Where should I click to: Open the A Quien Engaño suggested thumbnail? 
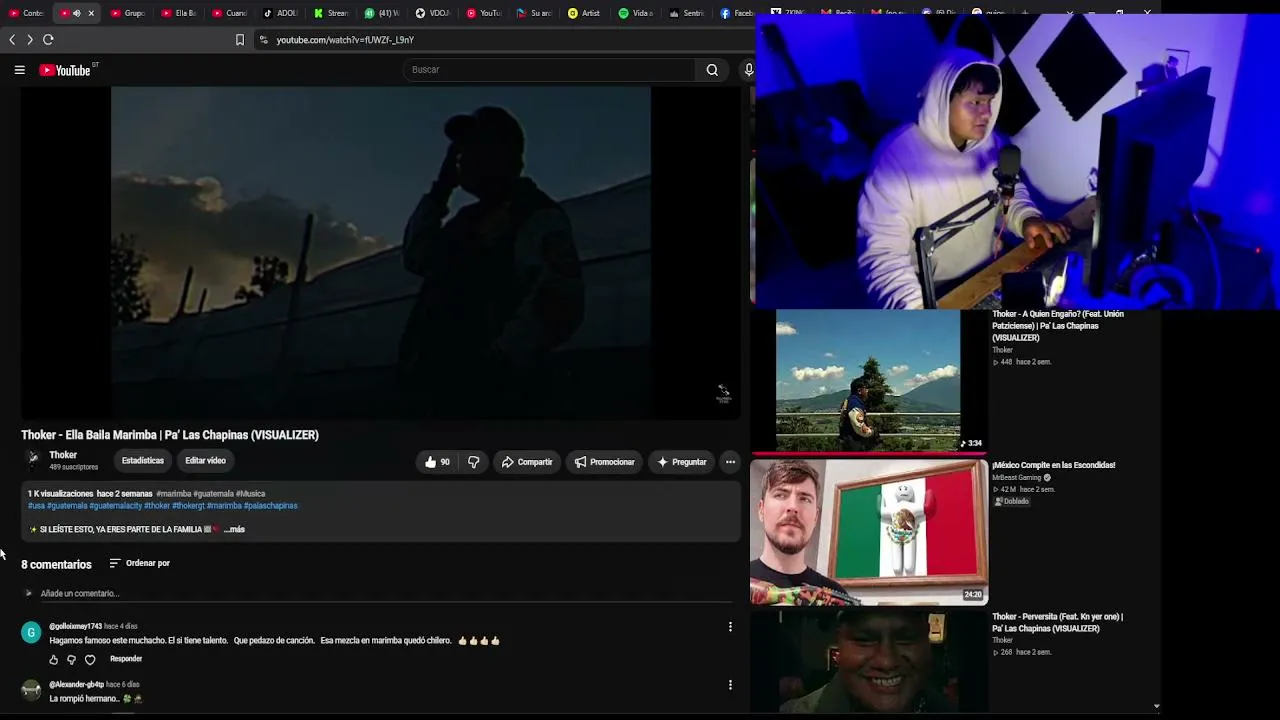pyautogui.click(x=869, y=380)
